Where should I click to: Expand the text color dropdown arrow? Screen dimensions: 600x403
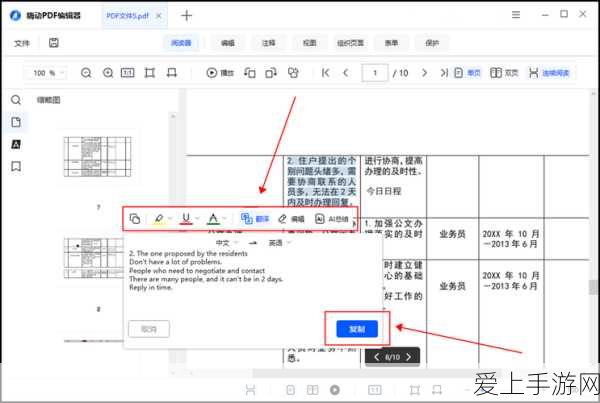point(225,219)
